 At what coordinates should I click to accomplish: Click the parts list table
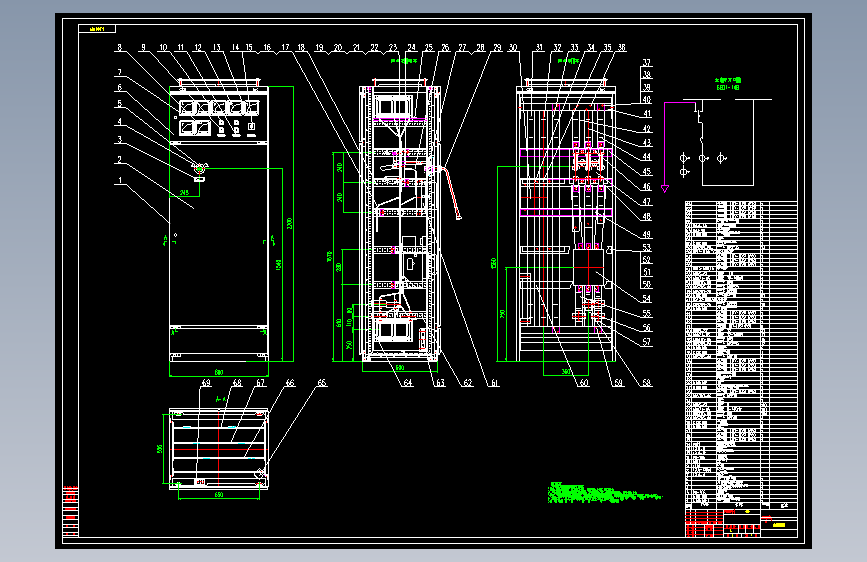tap(741, 354)
